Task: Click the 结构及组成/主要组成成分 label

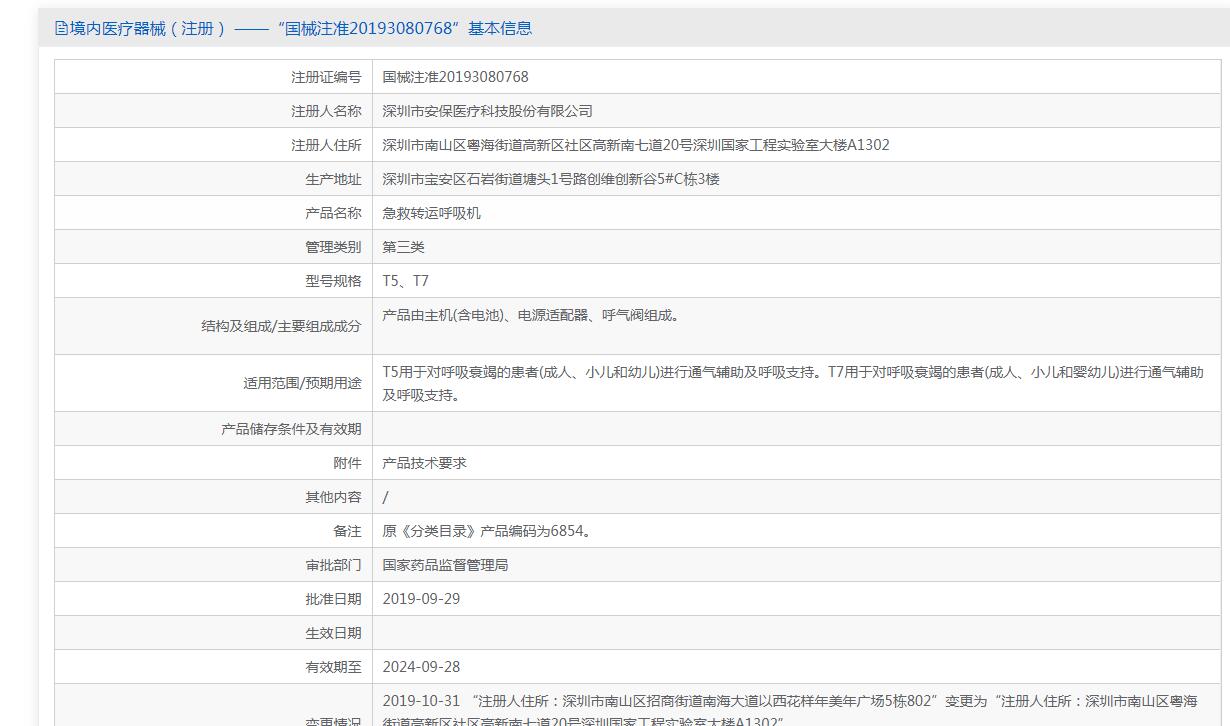Action: (x=281, y=326)
